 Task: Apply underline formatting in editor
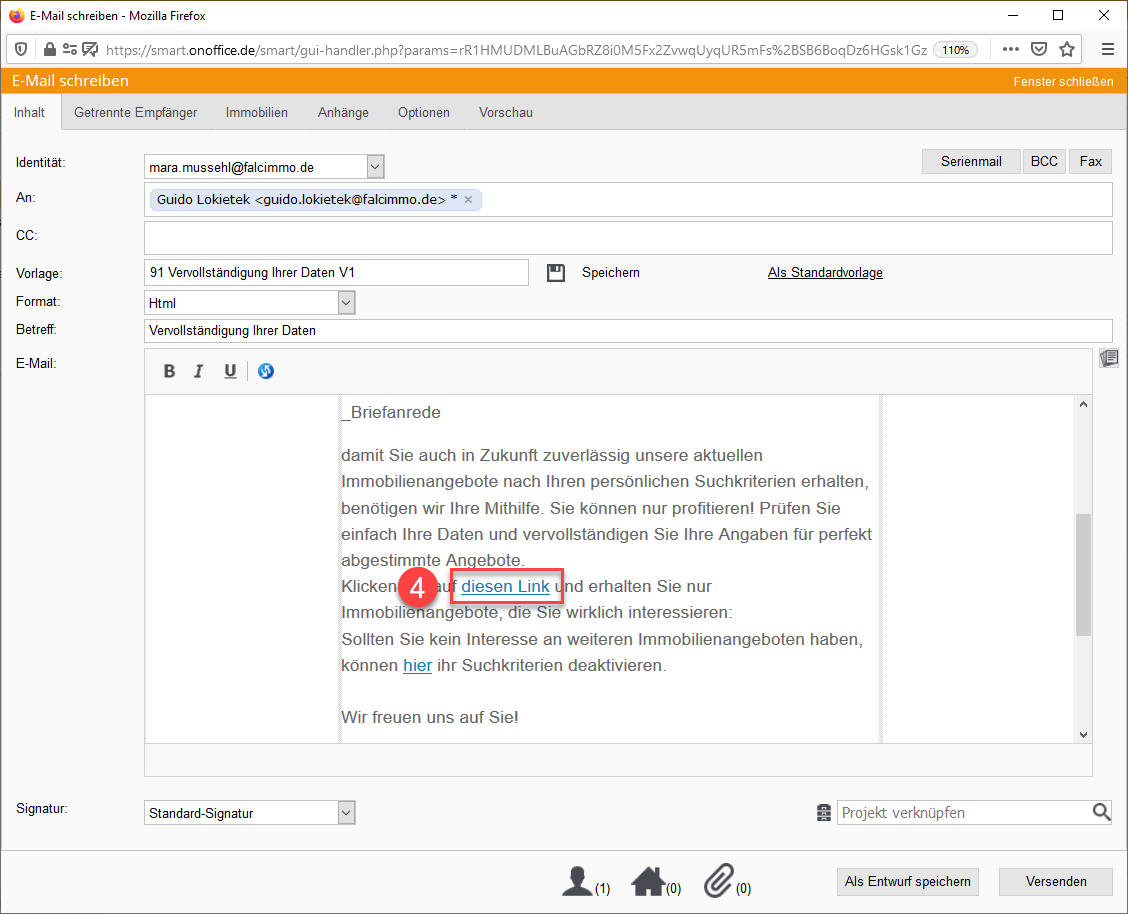coord(230,371)
